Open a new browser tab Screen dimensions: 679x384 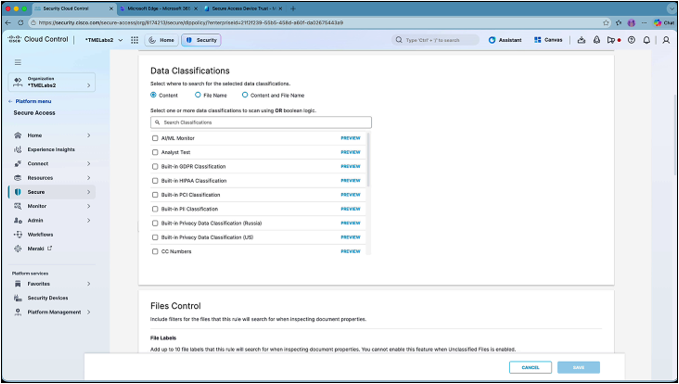293,8
